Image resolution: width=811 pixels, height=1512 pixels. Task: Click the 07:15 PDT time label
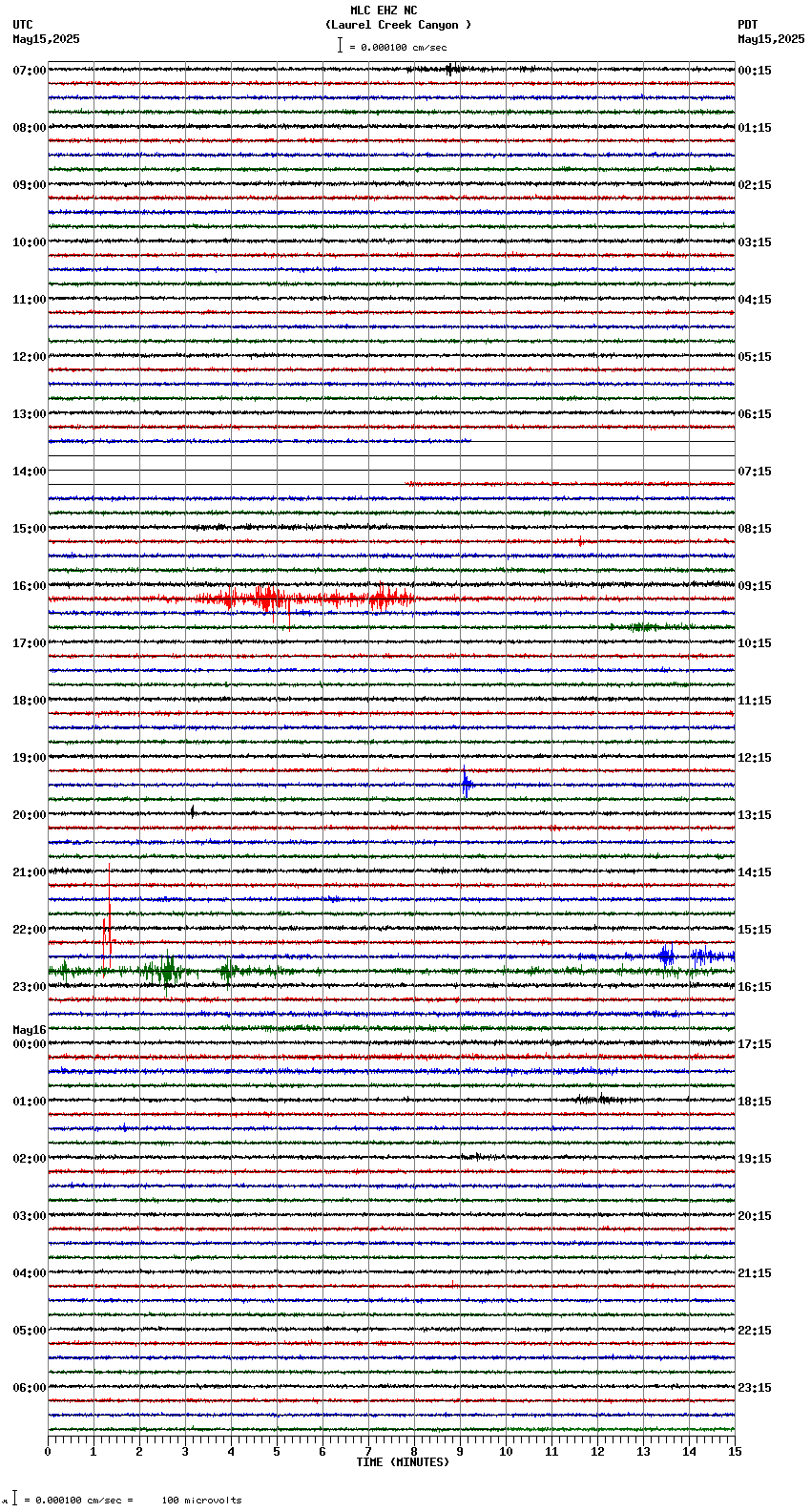(755, 472)
